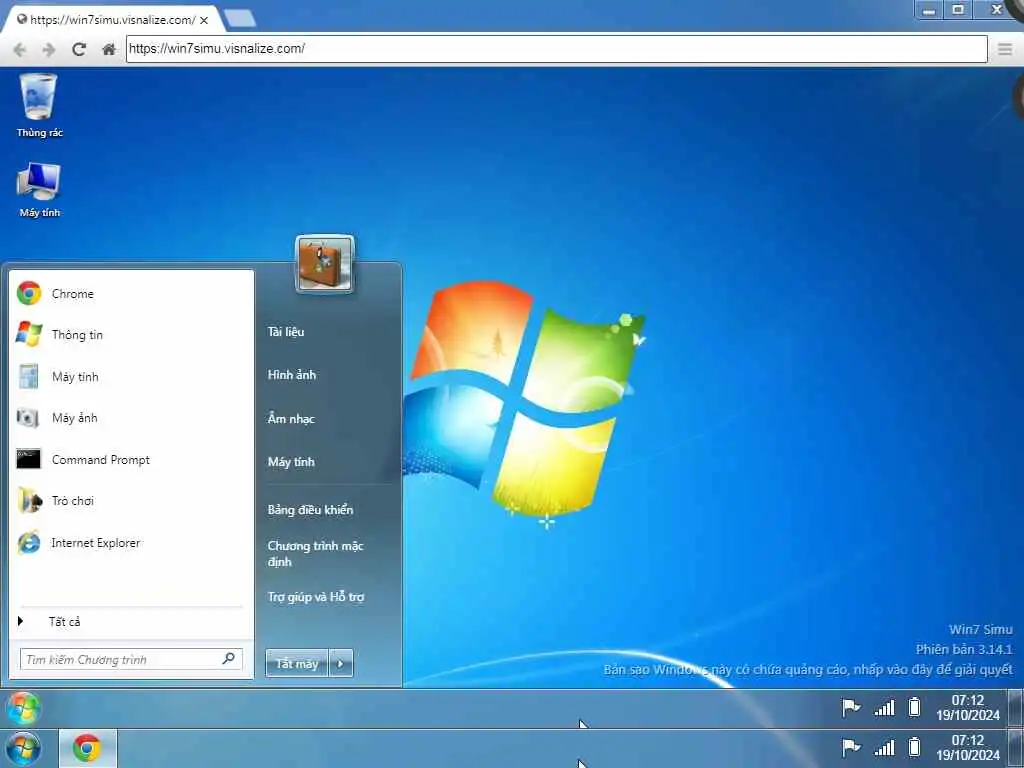
Task: Launch Máy tính calculator from Start menu list
Action: (131, 377)
